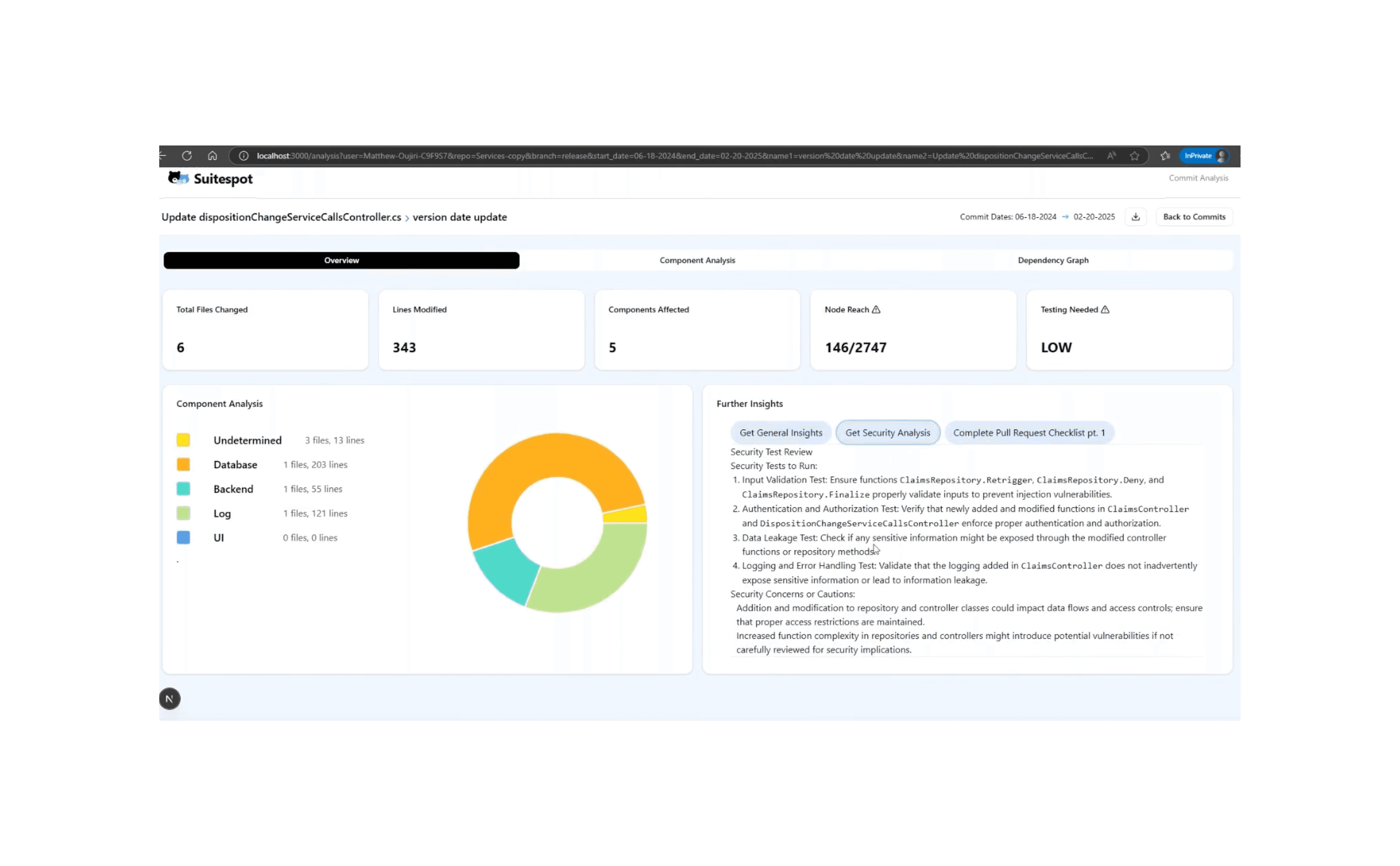
Task: Click the Testing Needed warning icon
Action: (x=1105, y=309)
